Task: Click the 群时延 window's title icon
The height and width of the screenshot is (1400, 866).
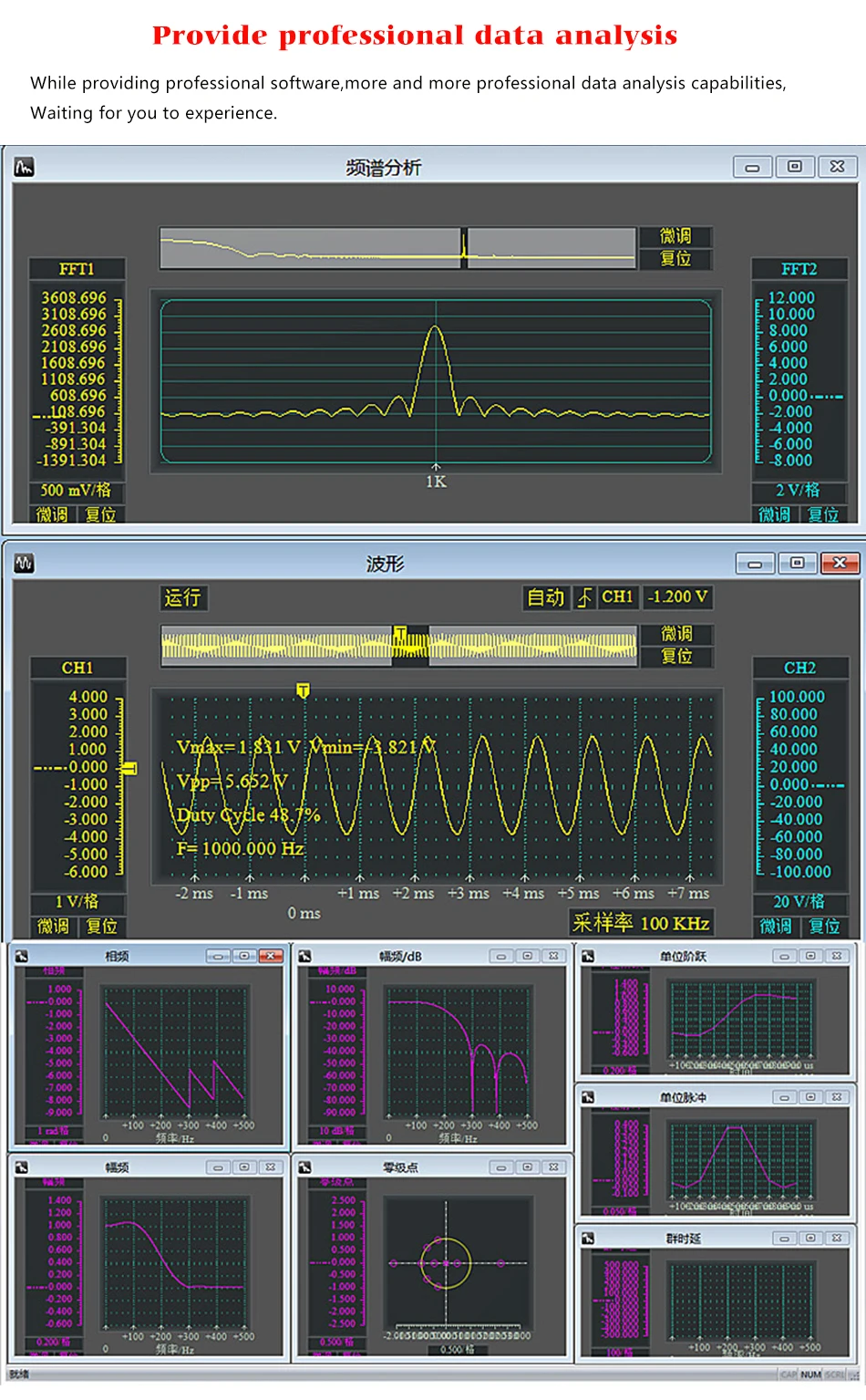Action: click(588, 1239)
